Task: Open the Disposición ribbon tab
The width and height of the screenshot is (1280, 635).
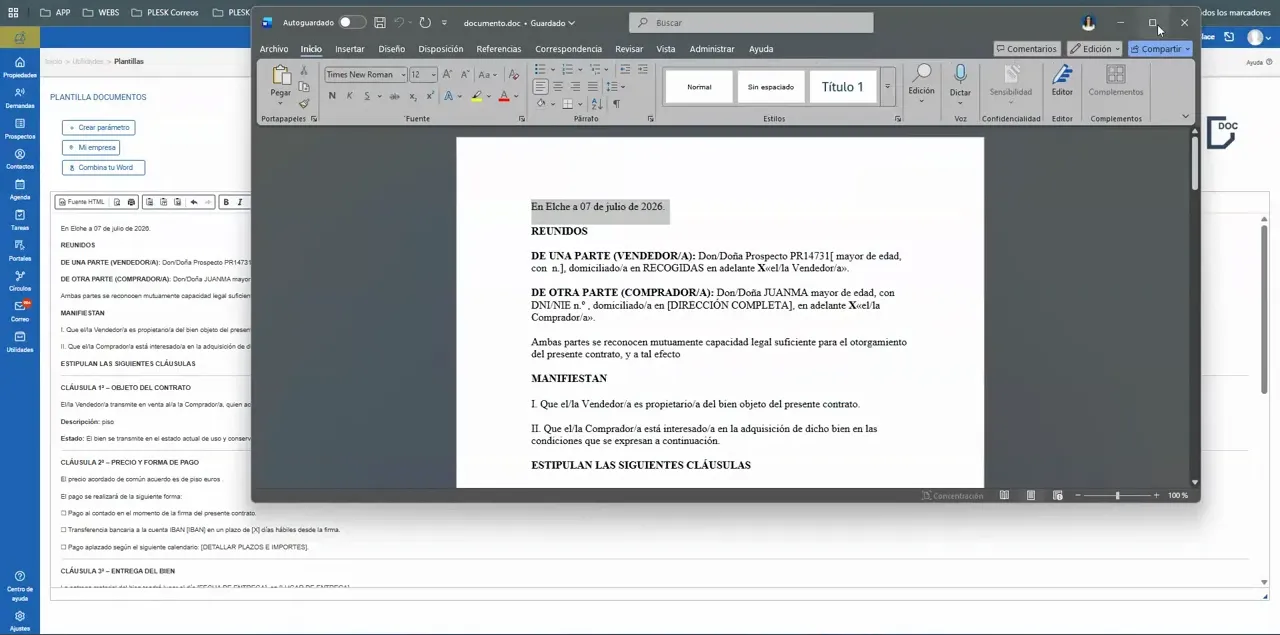Action: pos(441,48)
